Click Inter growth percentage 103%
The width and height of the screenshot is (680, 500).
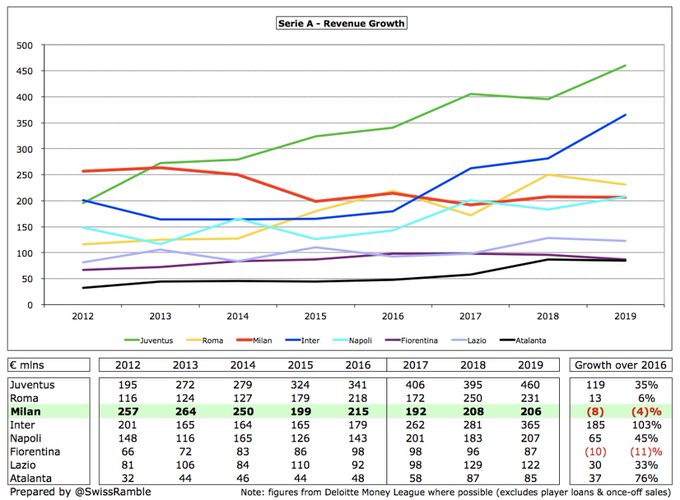pos(646,425)
